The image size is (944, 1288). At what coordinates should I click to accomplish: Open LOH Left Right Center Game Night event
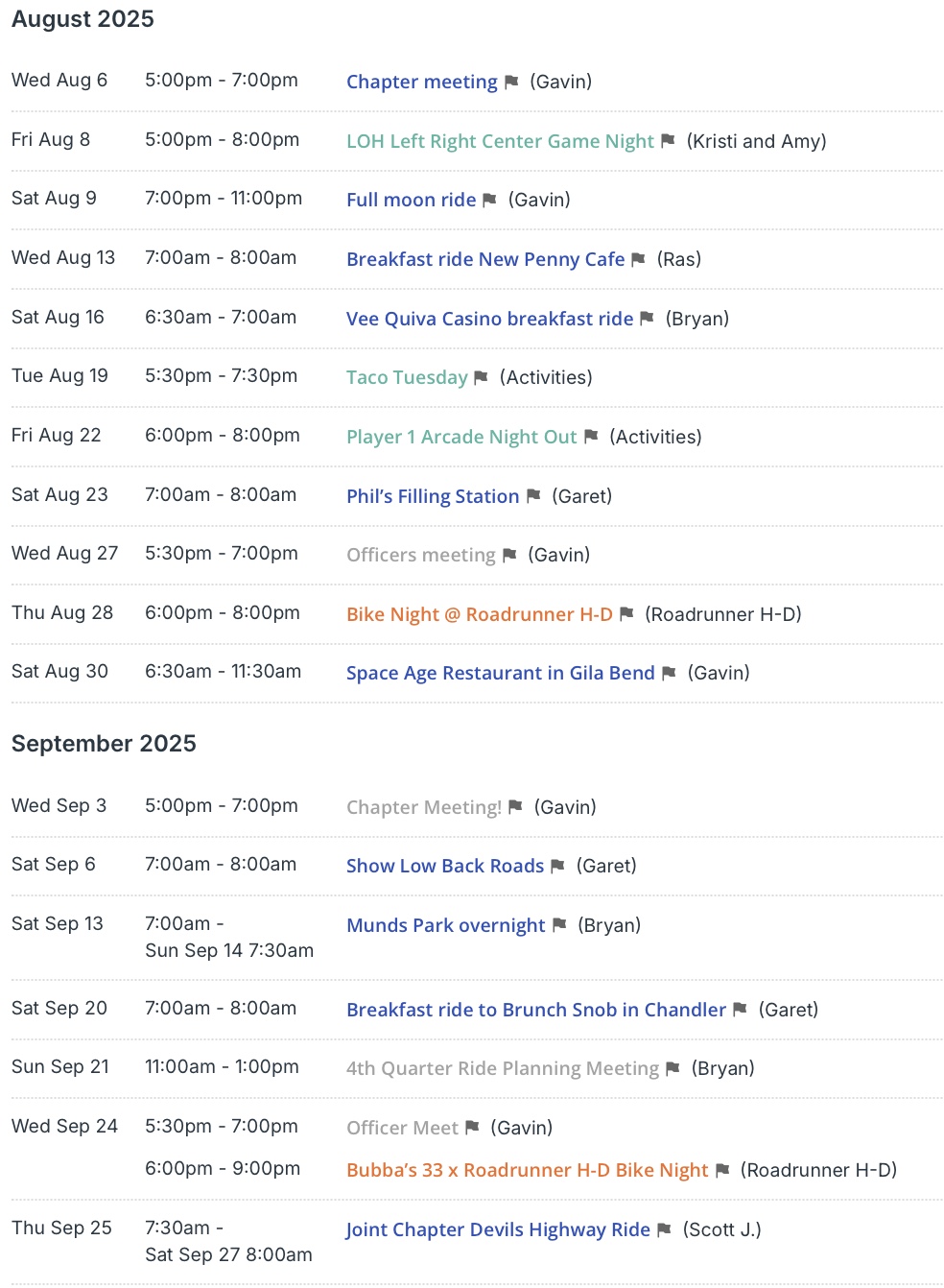[500, 141]
